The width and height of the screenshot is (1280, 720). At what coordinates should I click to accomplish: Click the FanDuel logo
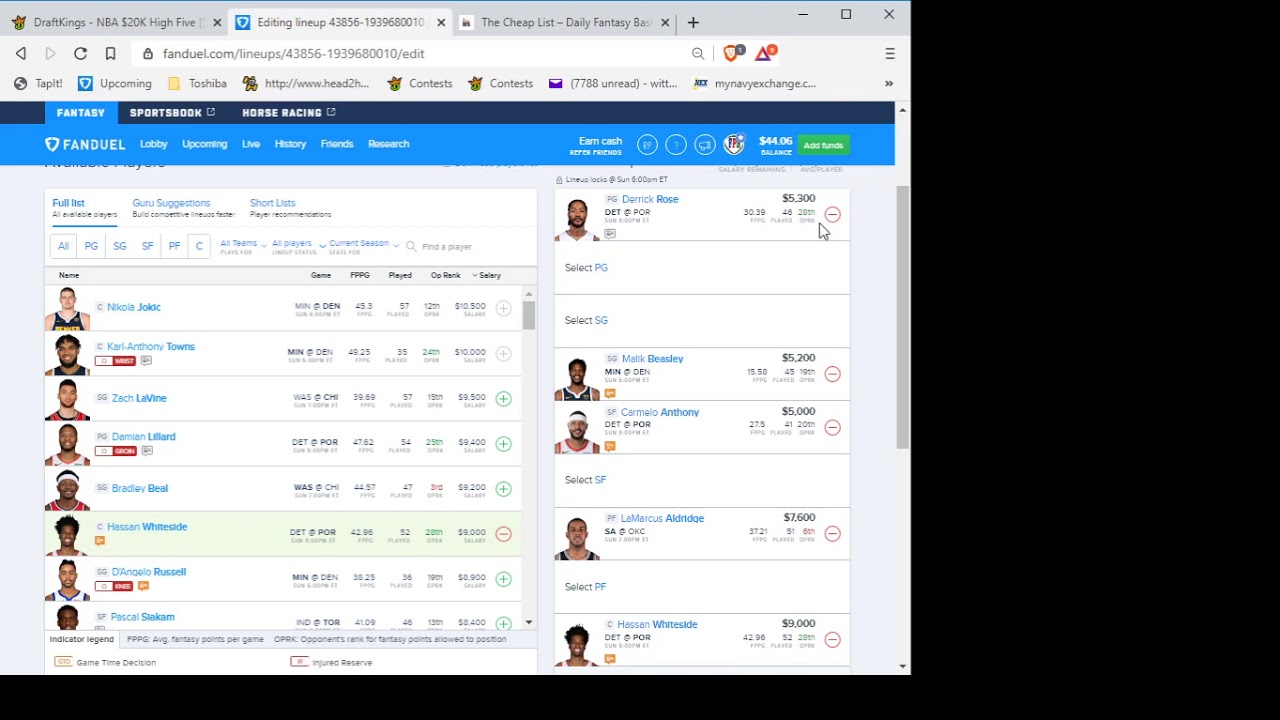(x=85, y=145)
